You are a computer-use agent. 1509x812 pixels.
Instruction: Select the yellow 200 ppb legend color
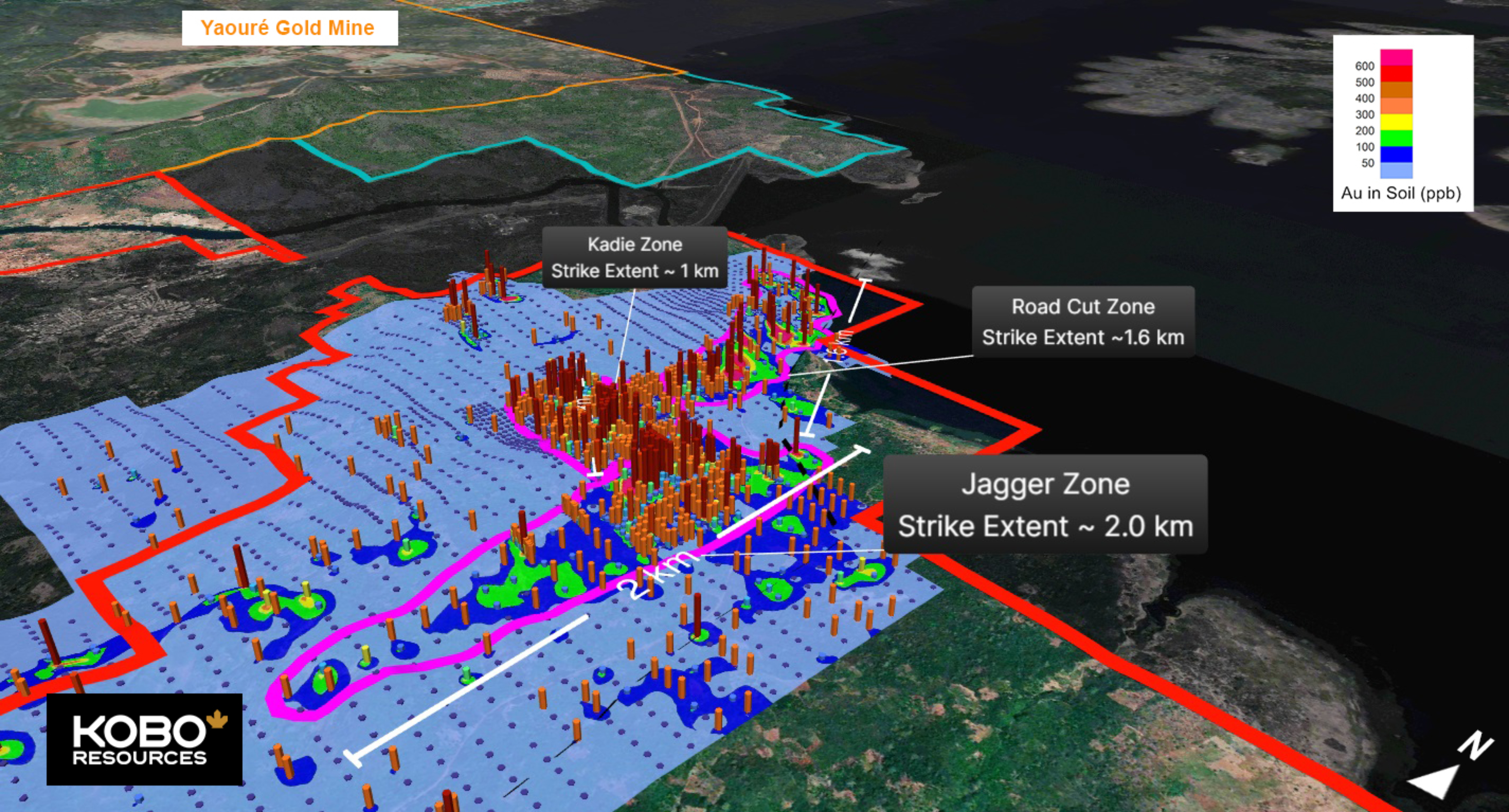pos(1396,122)
